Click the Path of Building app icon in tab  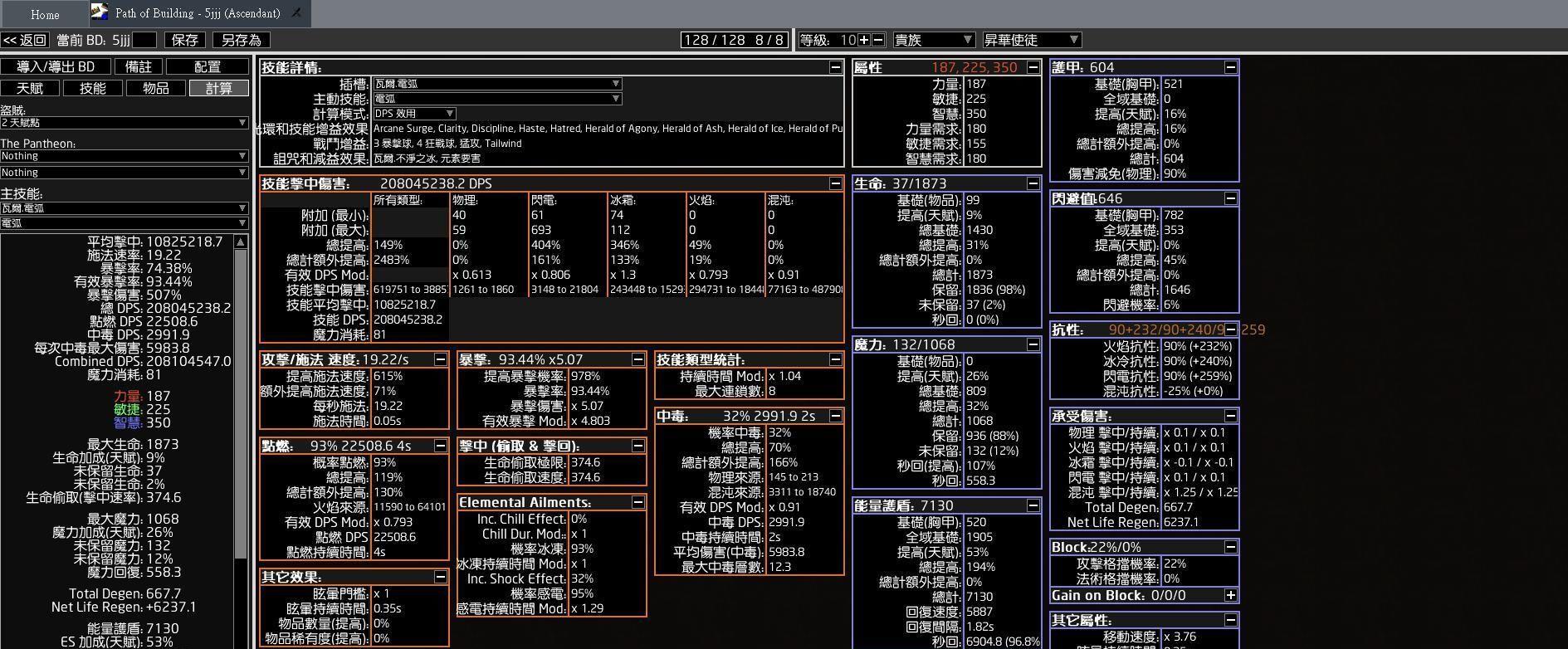100,12
